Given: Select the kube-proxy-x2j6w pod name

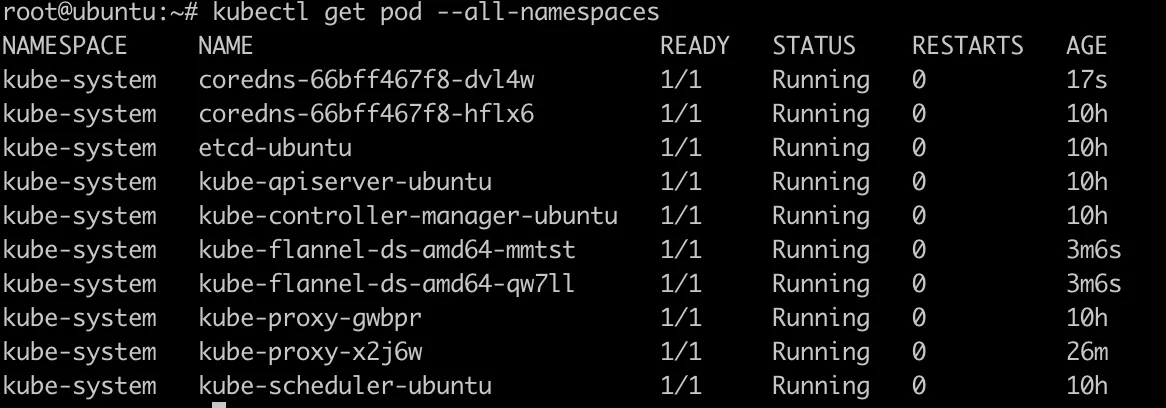Looking at the screenshot, I should point(310,353).
